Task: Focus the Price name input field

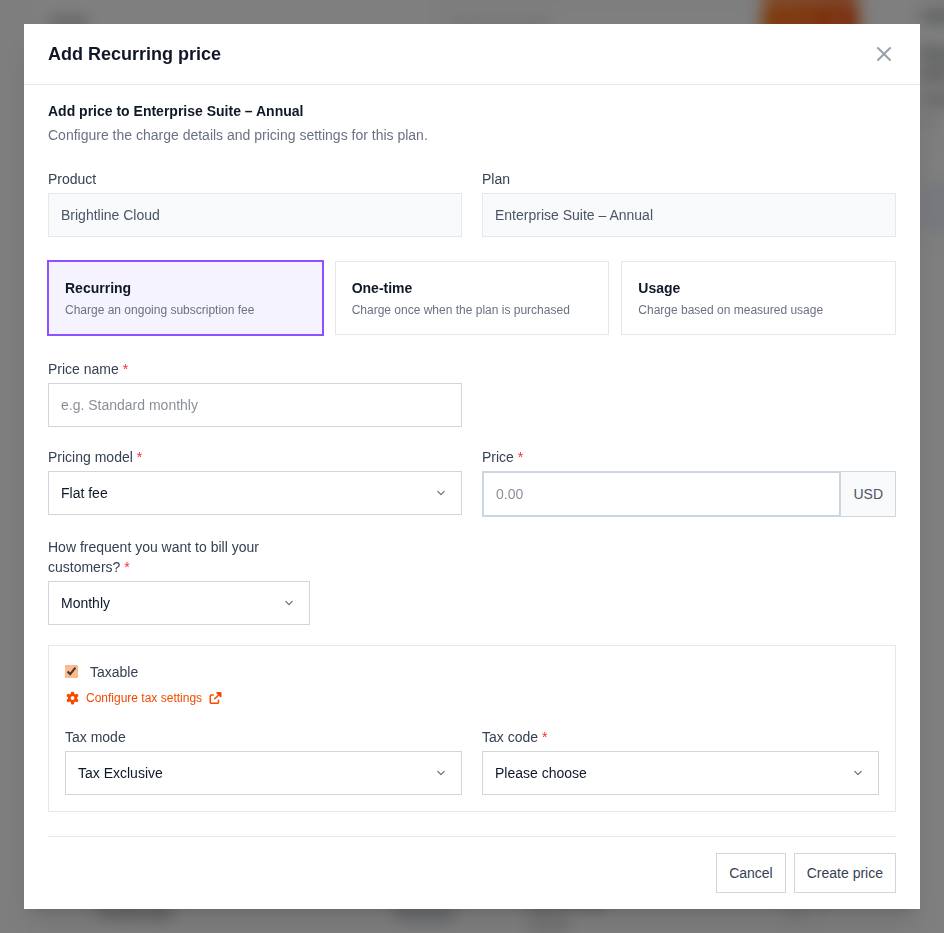Action: tap(255, 405)
